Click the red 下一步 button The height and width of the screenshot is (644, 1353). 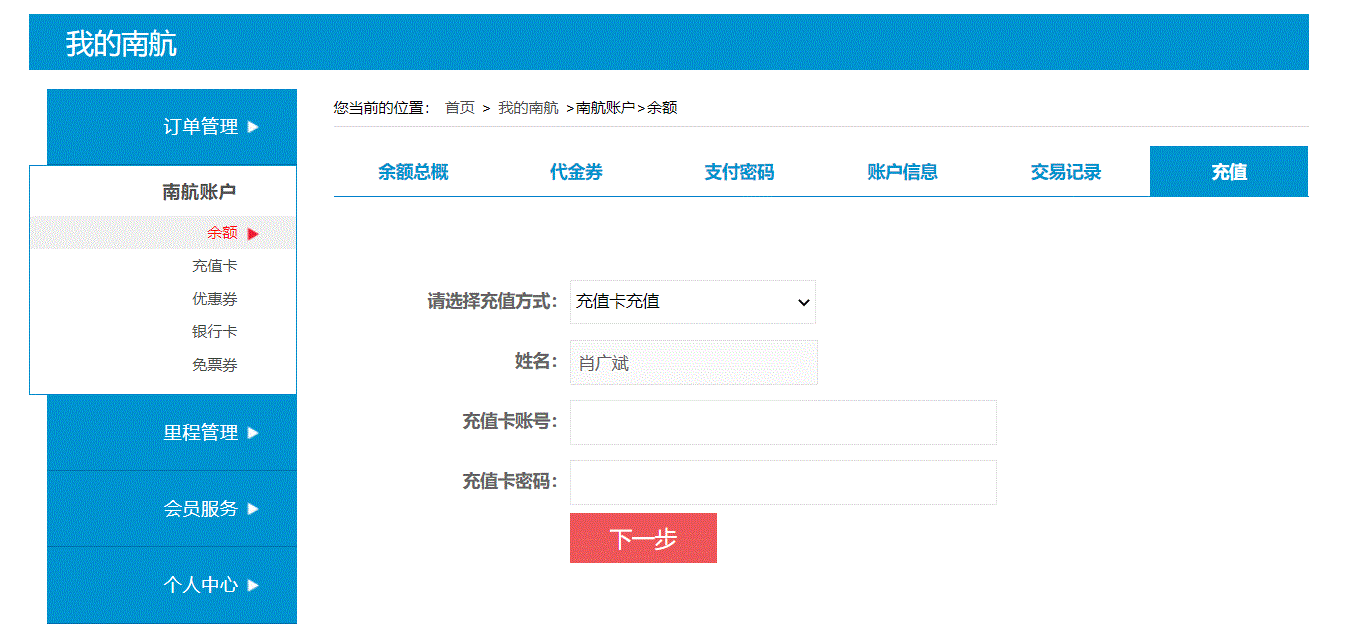643,539
